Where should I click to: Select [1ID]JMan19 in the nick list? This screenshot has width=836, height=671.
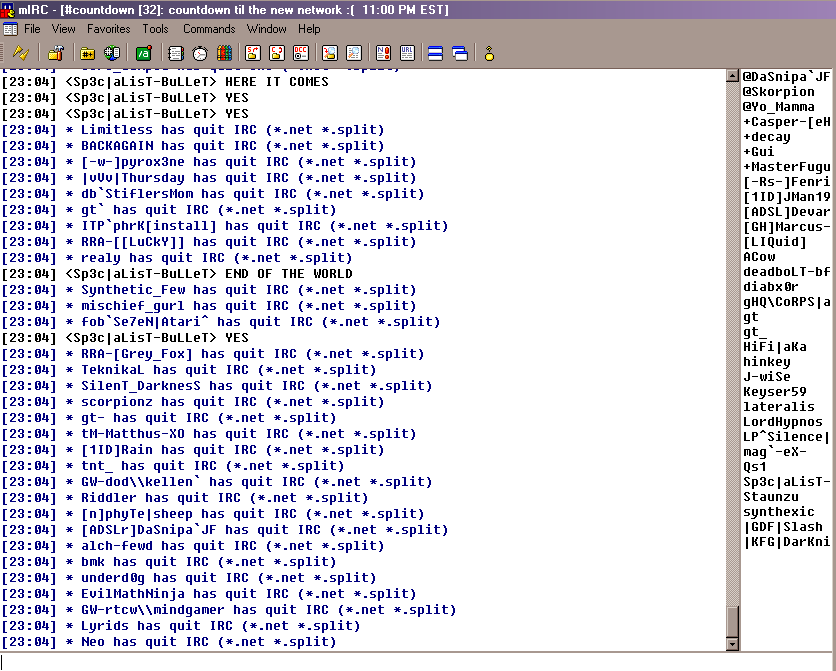[786, 197]
